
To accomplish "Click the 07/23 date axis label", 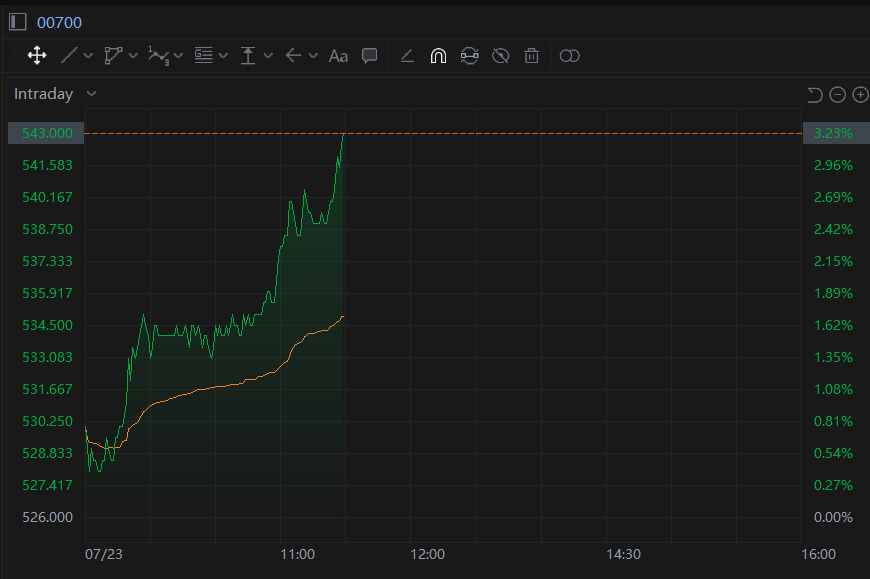I will coord(104,555).
